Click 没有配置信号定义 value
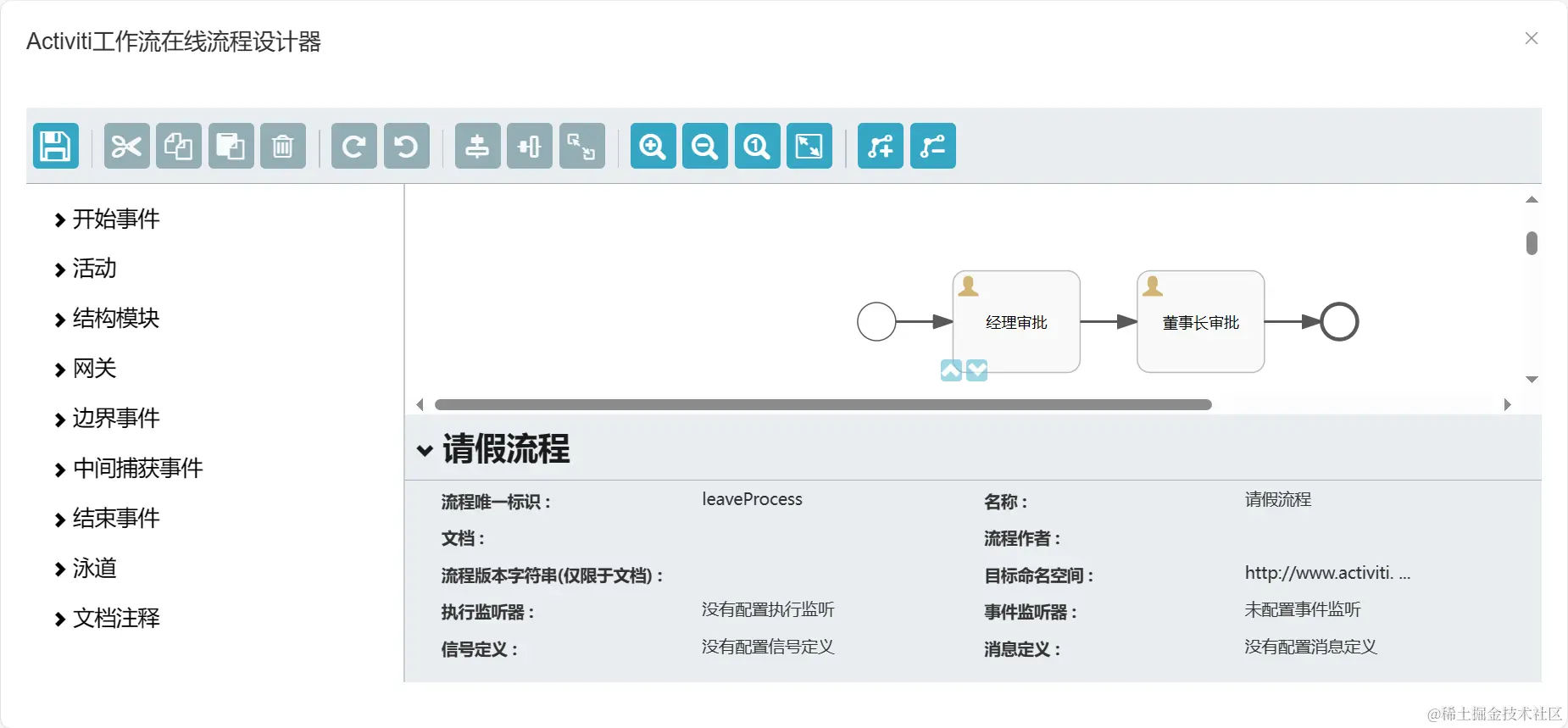Screen dimensions: 1568x728 click(x=768, y=647)
